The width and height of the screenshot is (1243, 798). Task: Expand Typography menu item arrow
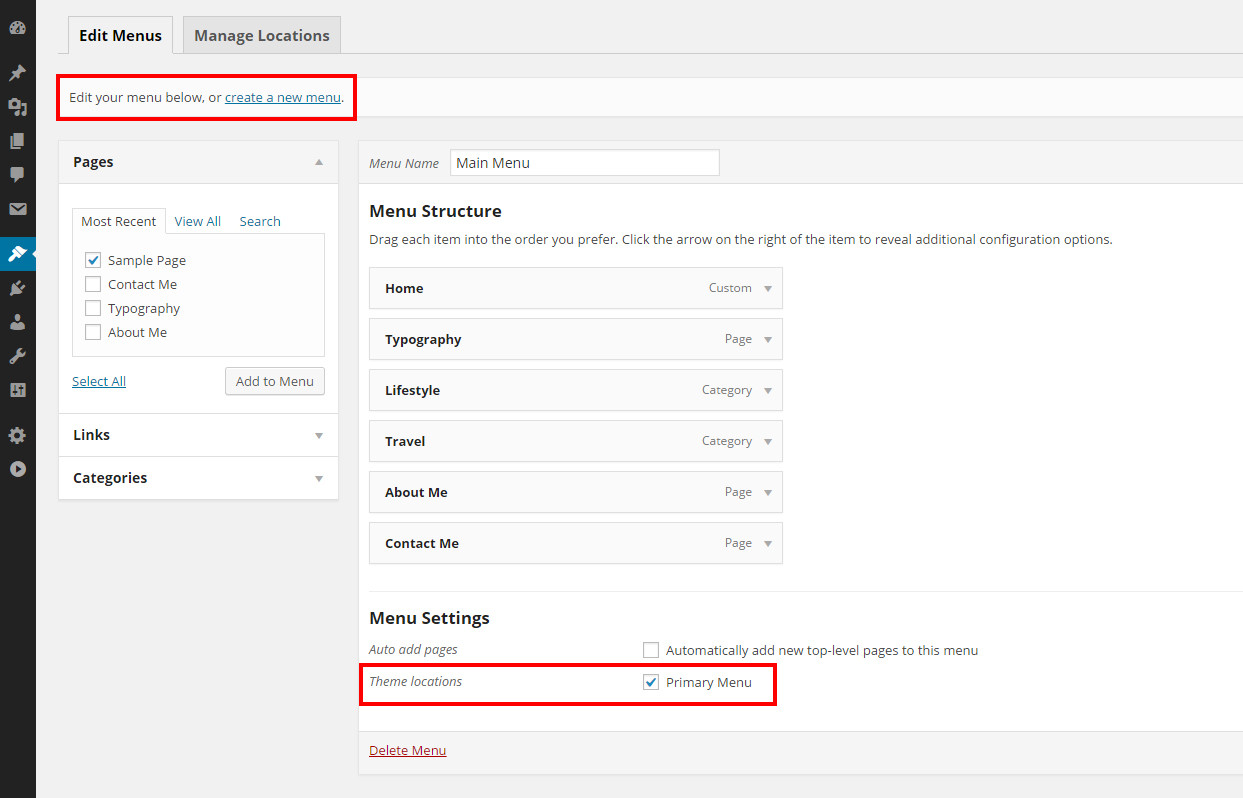pos(768,340)
